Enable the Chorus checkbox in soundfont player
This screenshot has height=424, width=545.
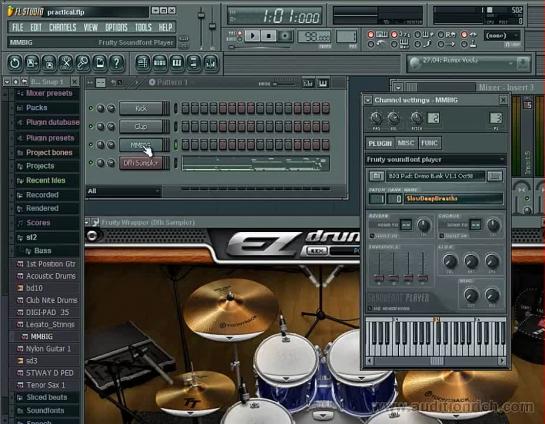pyautogui.click(x=441, y=236)
